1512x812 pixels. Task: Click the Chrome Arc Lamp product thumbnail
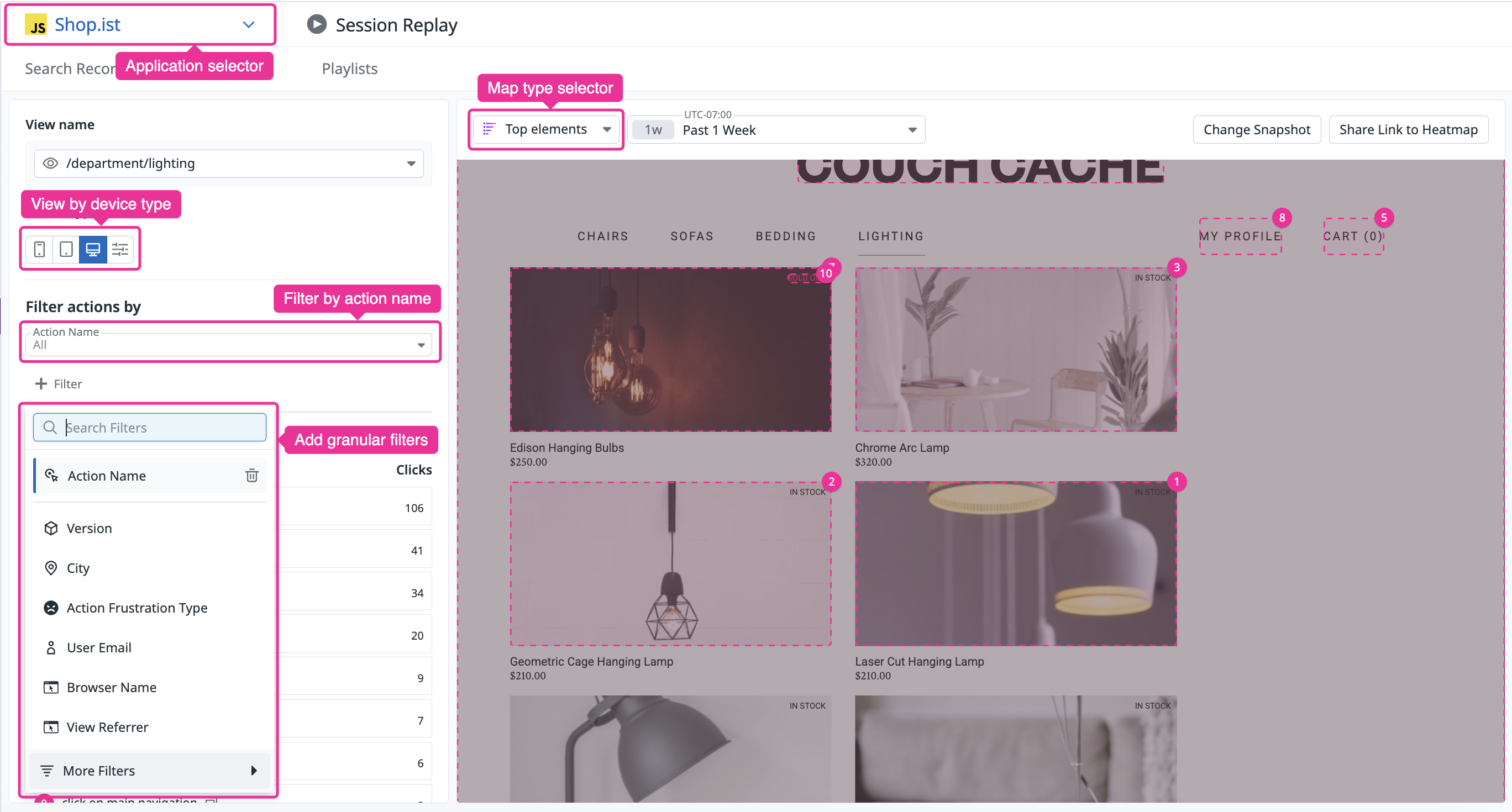coord(1015,350)
